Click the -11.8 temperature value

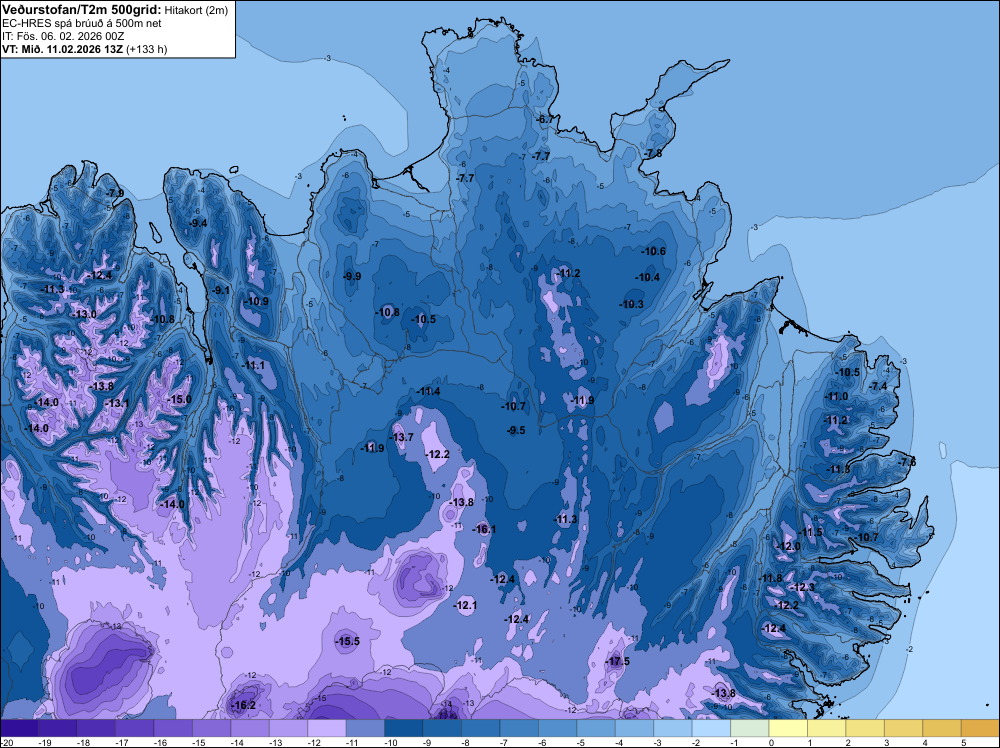tap(770, 578)
